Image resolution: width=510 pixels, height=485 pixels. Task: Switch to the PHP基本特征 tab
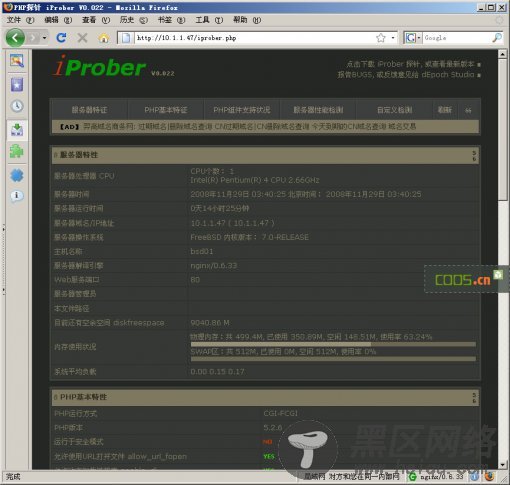click(166, 110)
